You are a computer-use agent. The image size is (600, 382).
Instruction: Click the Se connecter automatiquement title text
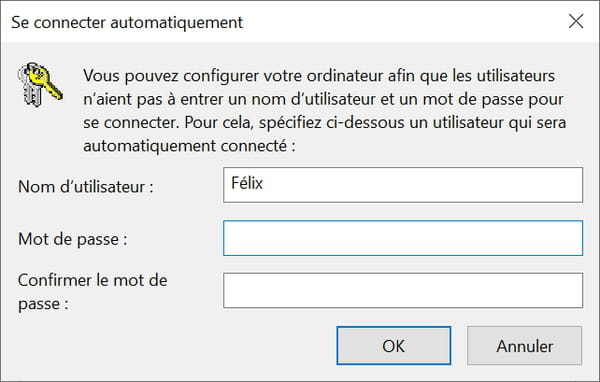tap(127, 22)
